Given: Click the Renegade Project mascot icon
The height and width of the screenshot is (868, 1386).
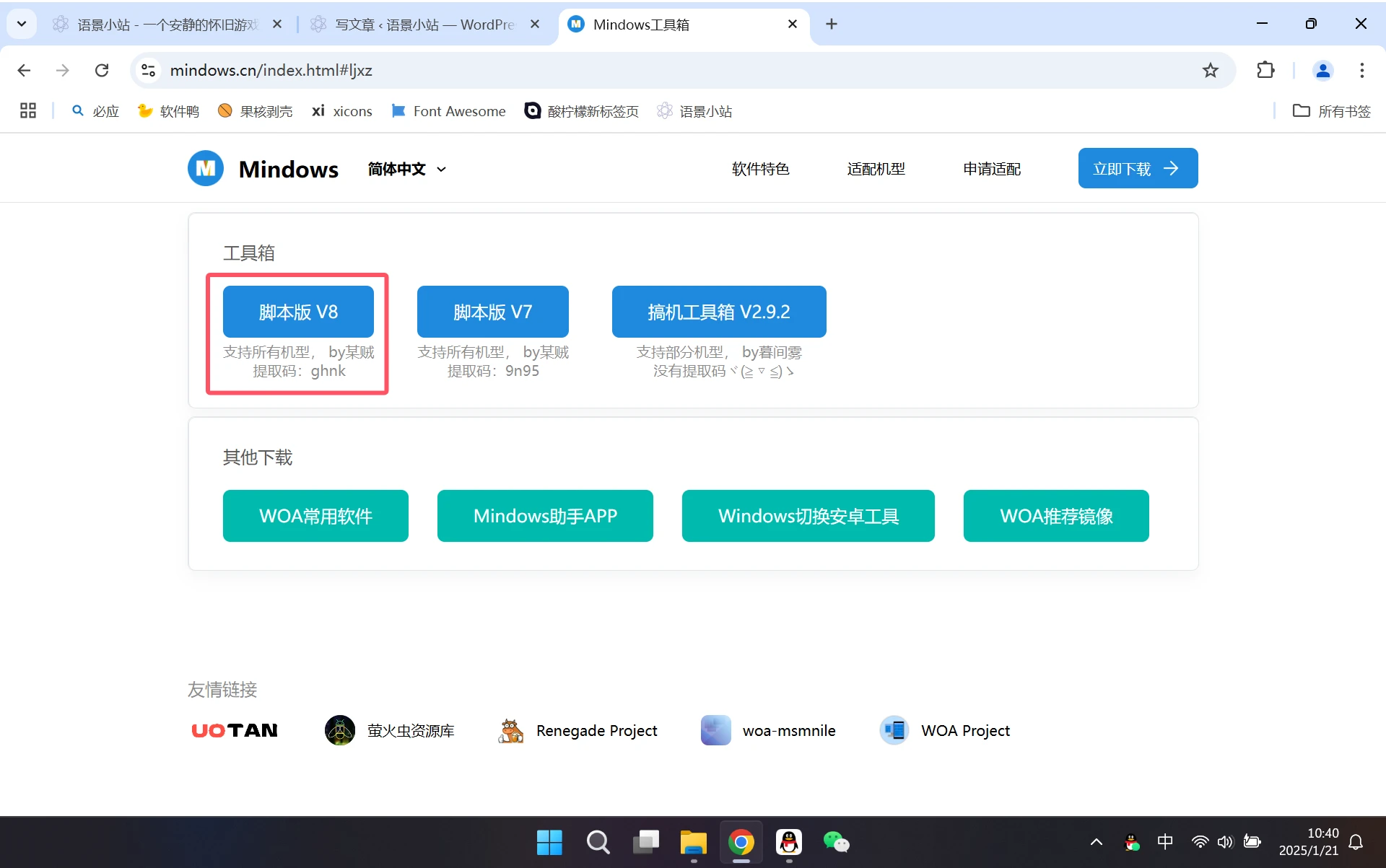Looking at the screenshot, I should [x=511, y=729].
